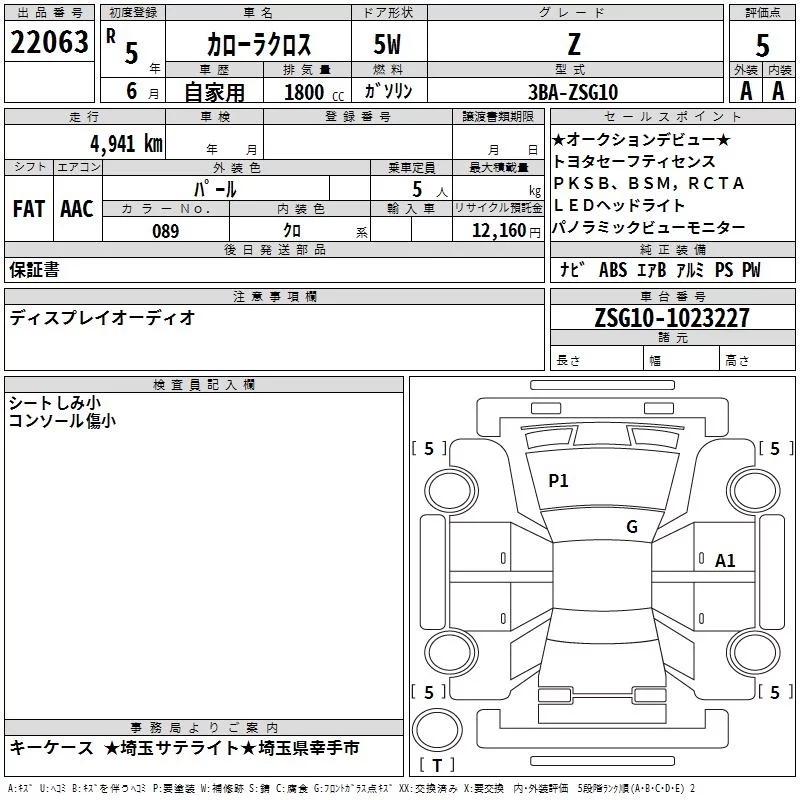Click the interior grade A under 内装
Viewport: 800px width, 800px height.
coord(778,91)
